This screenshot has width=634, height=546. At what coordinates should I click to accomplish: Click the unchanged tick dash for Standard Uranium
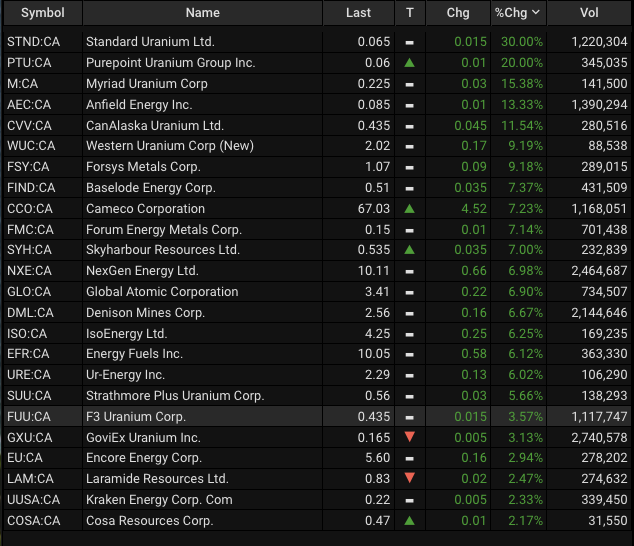410,42
